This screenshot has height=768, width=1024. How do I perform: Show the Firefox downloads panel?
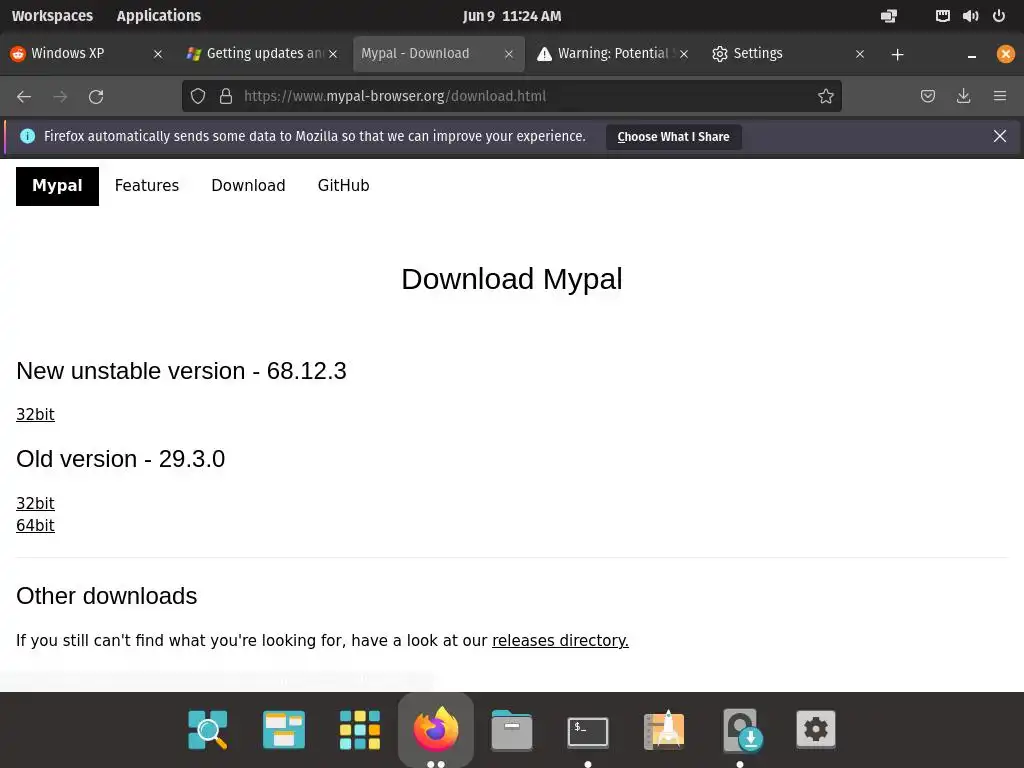963,97
